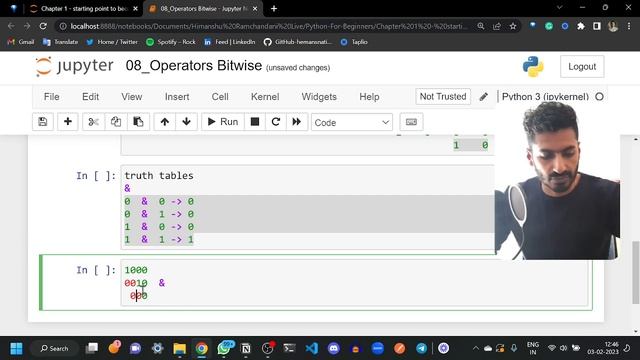Restart the kernel icon
This screenshot has height=360, width=640.
276,122
